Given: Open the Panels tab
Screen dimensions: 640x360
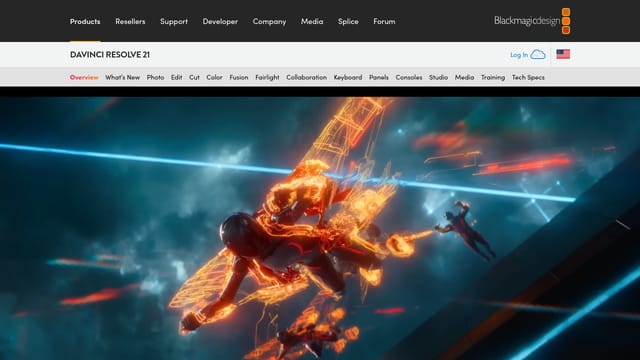Looking at the screenshot, I should [379, 77].
